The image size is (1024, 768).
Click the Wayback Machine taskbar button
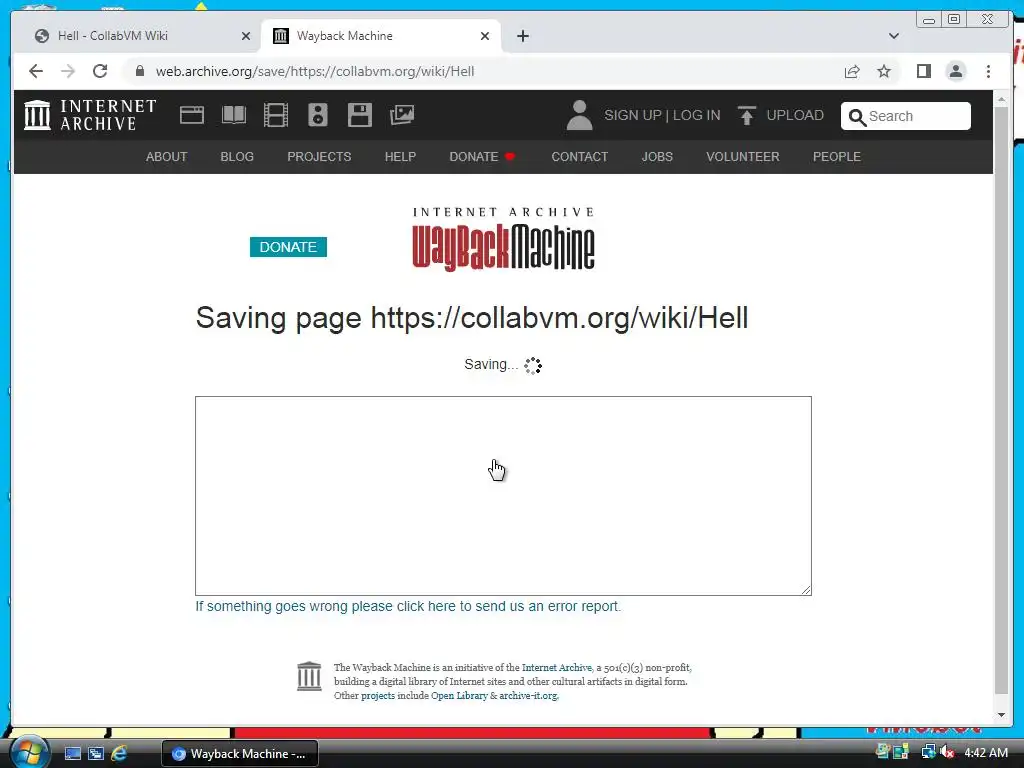pyautogui.click(x=240, y=754)
